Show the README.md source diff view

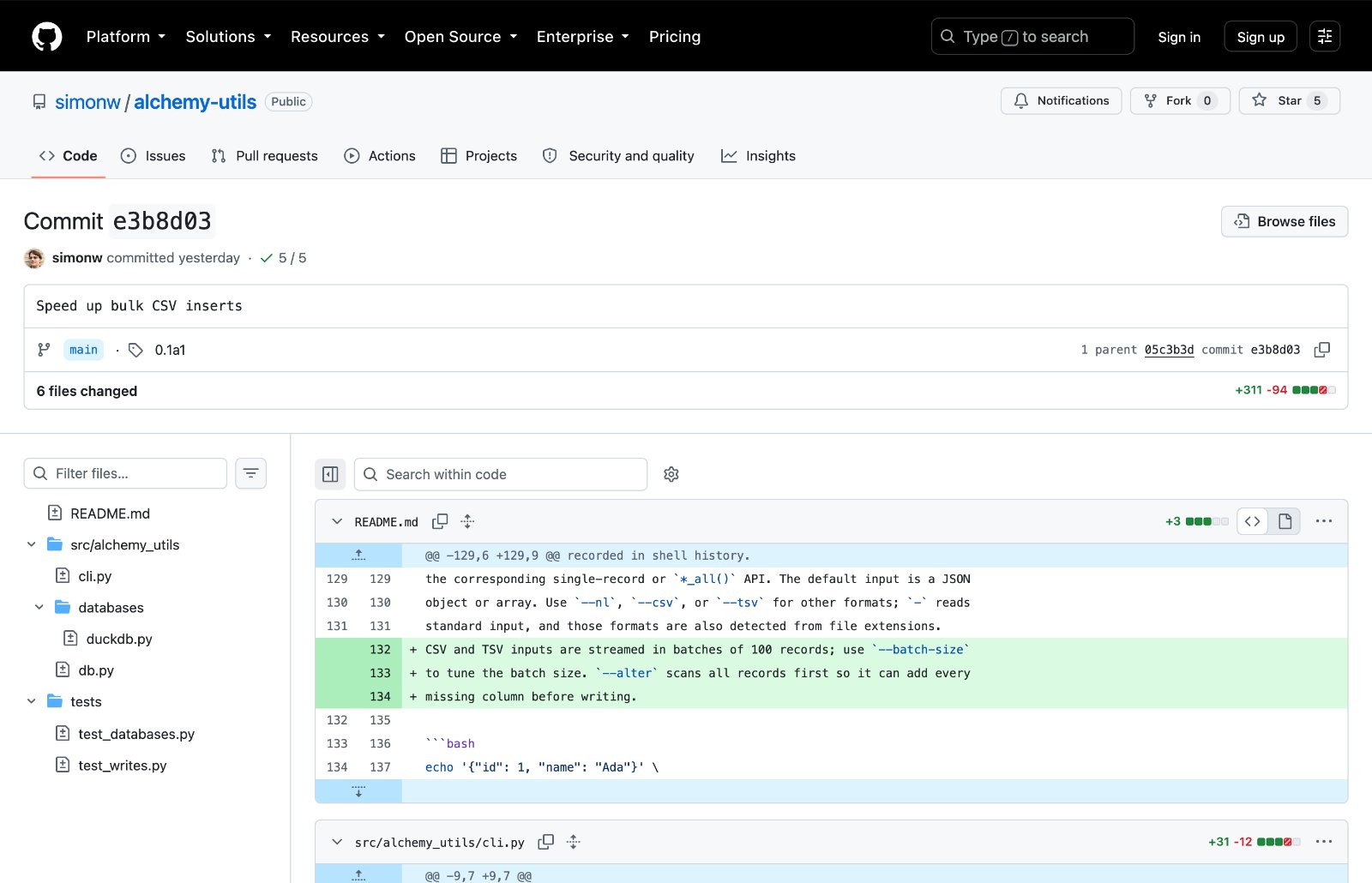tap(1253, 521)
